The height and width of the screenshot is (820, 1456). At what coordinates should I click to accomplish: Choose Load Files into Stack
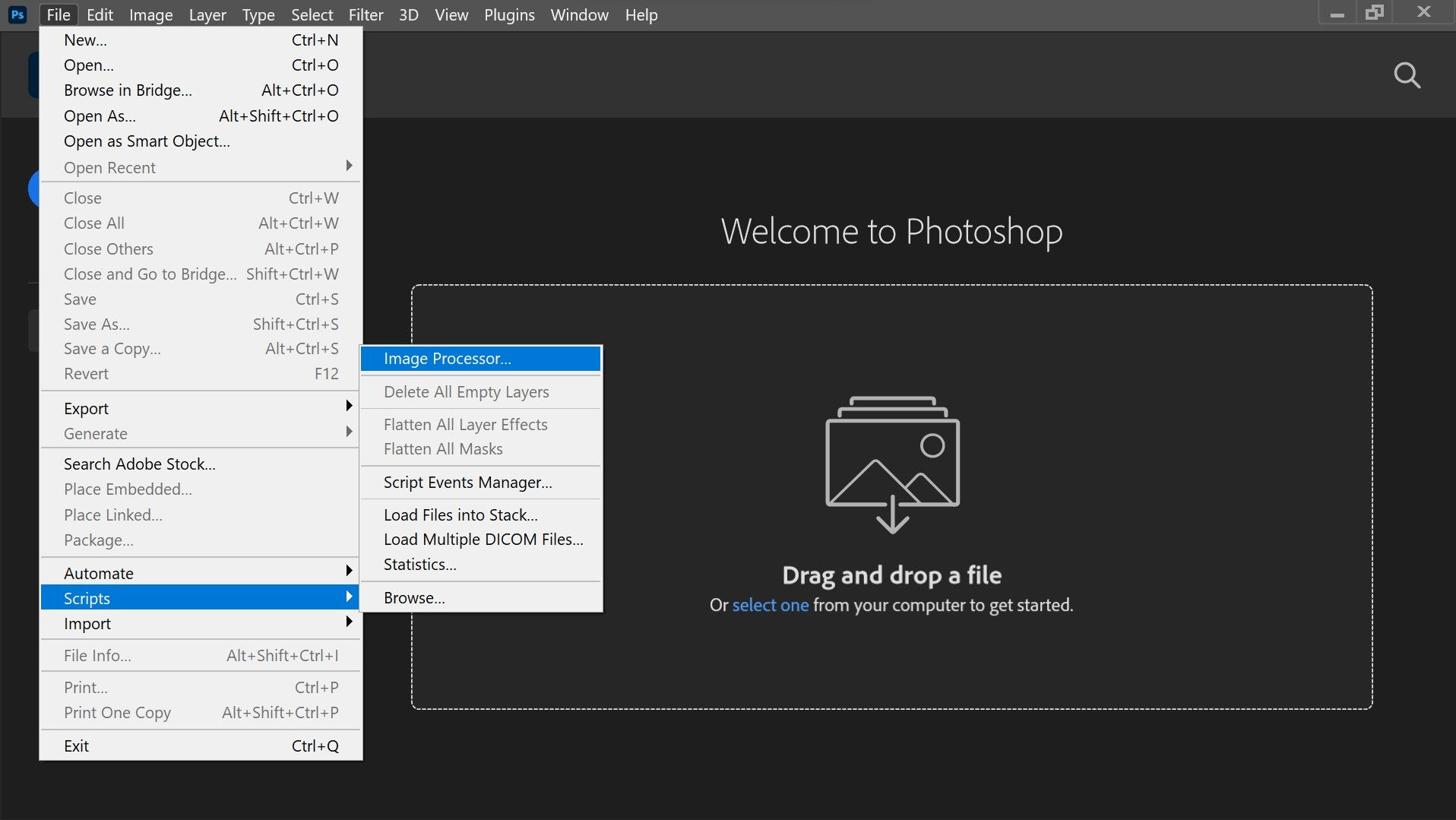pos(461,514)
